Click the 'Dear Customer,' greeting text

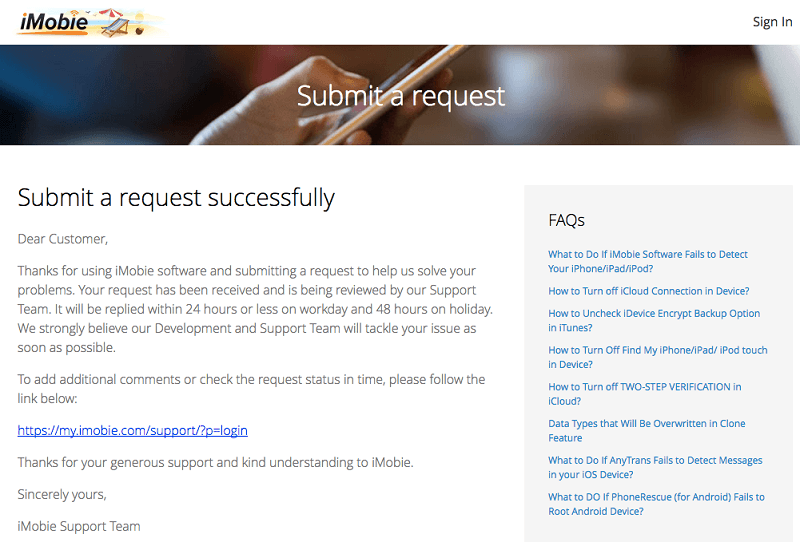[63, 239]
